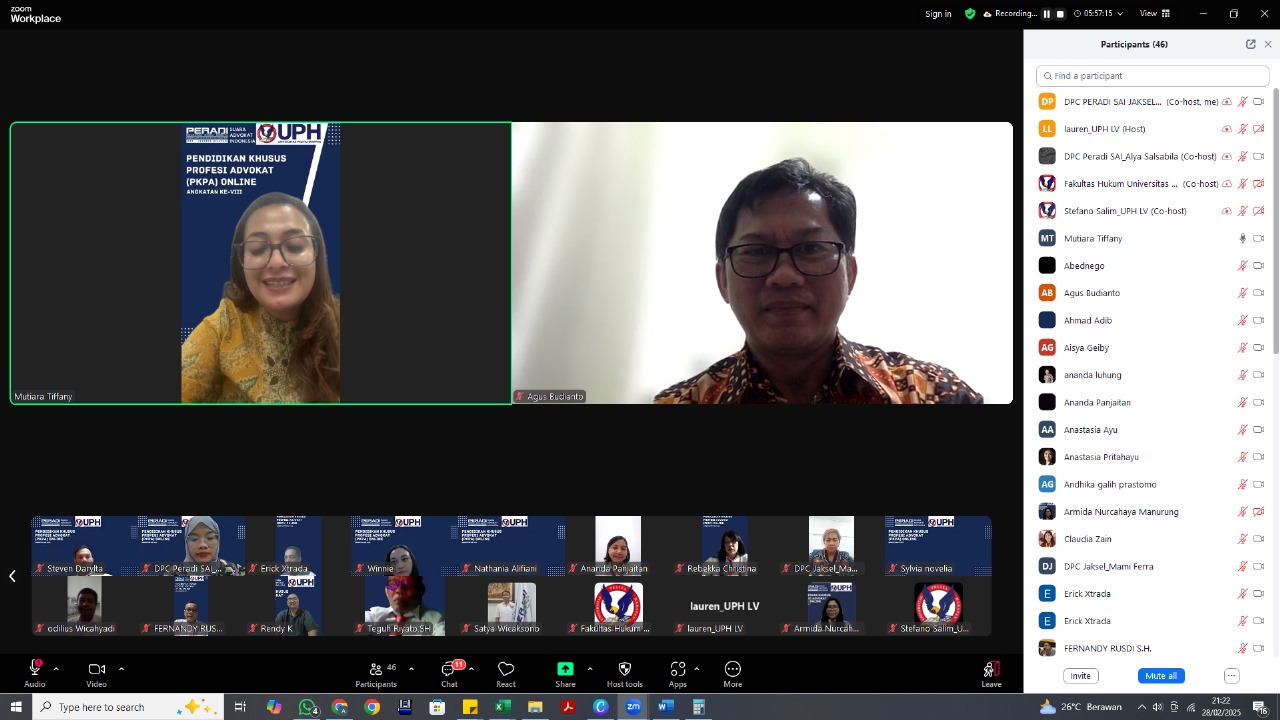
Task: Toggle video icon for Claudia Zain
Action: [x=1259, y=539]
